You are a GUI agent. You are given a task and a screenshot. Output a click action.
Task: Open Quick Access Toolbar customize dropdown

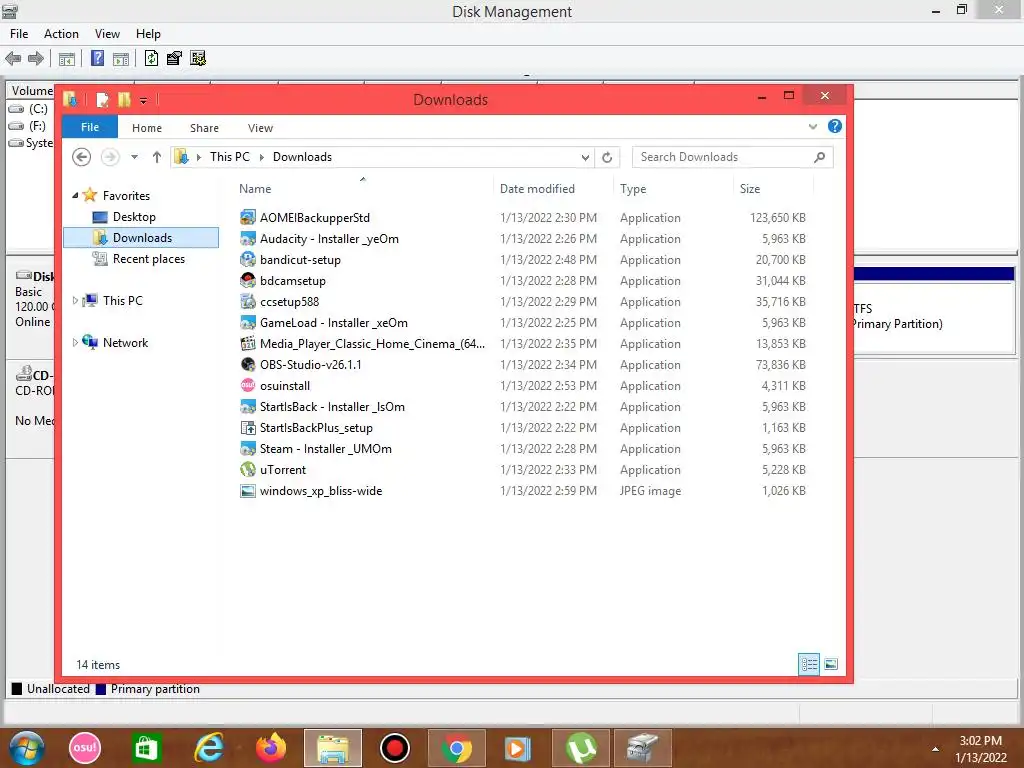[x=143, y=101]
